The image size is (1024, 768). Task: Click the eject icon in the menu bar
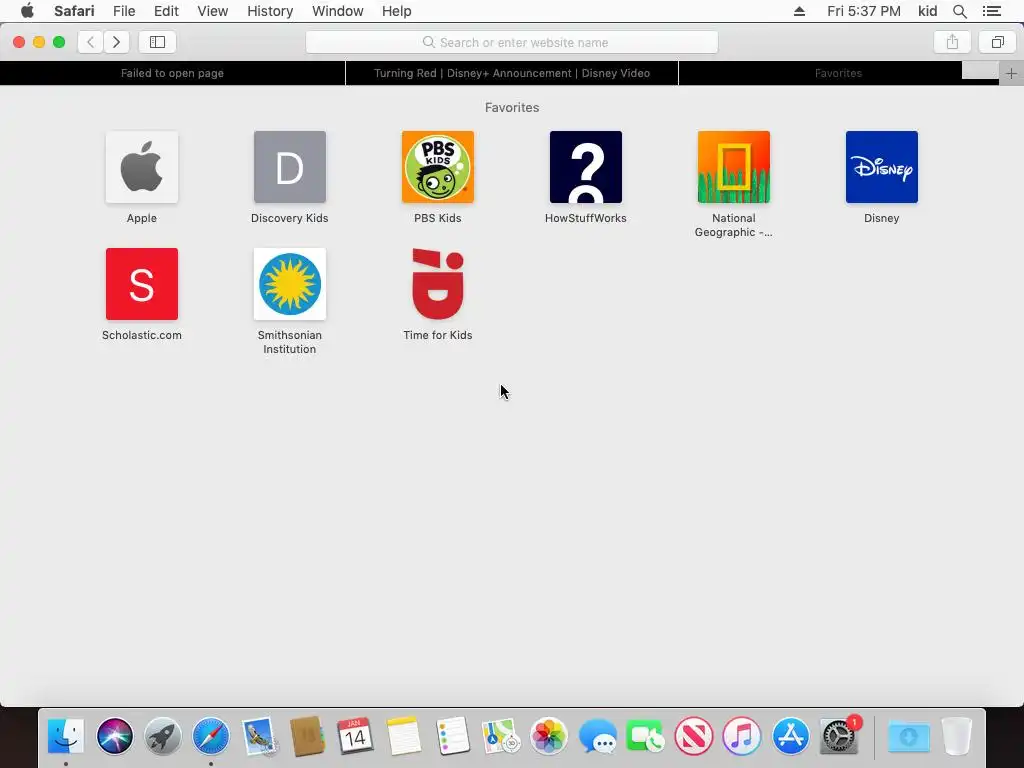(x=799, y=11)
